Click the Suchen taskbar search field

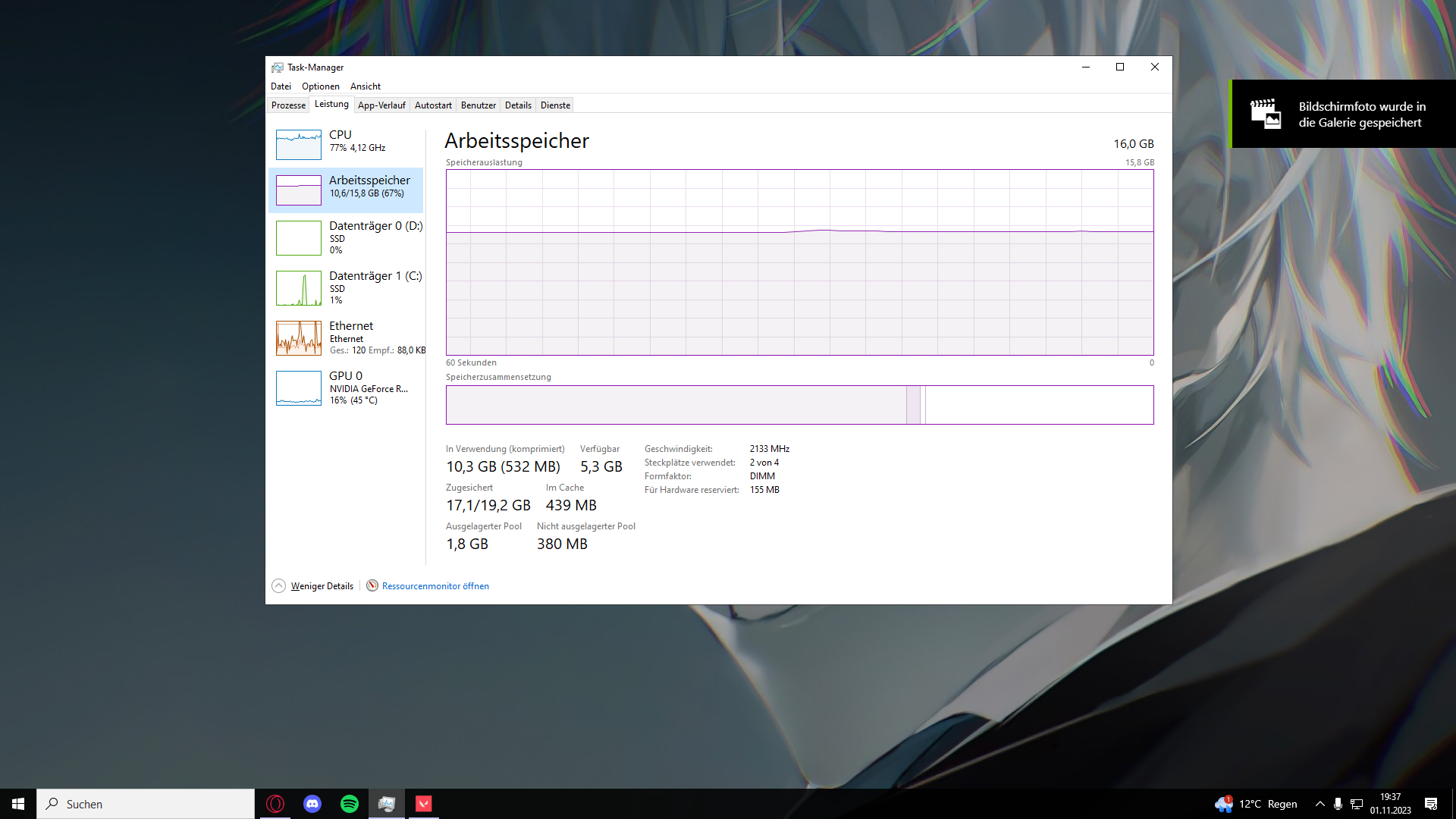146,804
